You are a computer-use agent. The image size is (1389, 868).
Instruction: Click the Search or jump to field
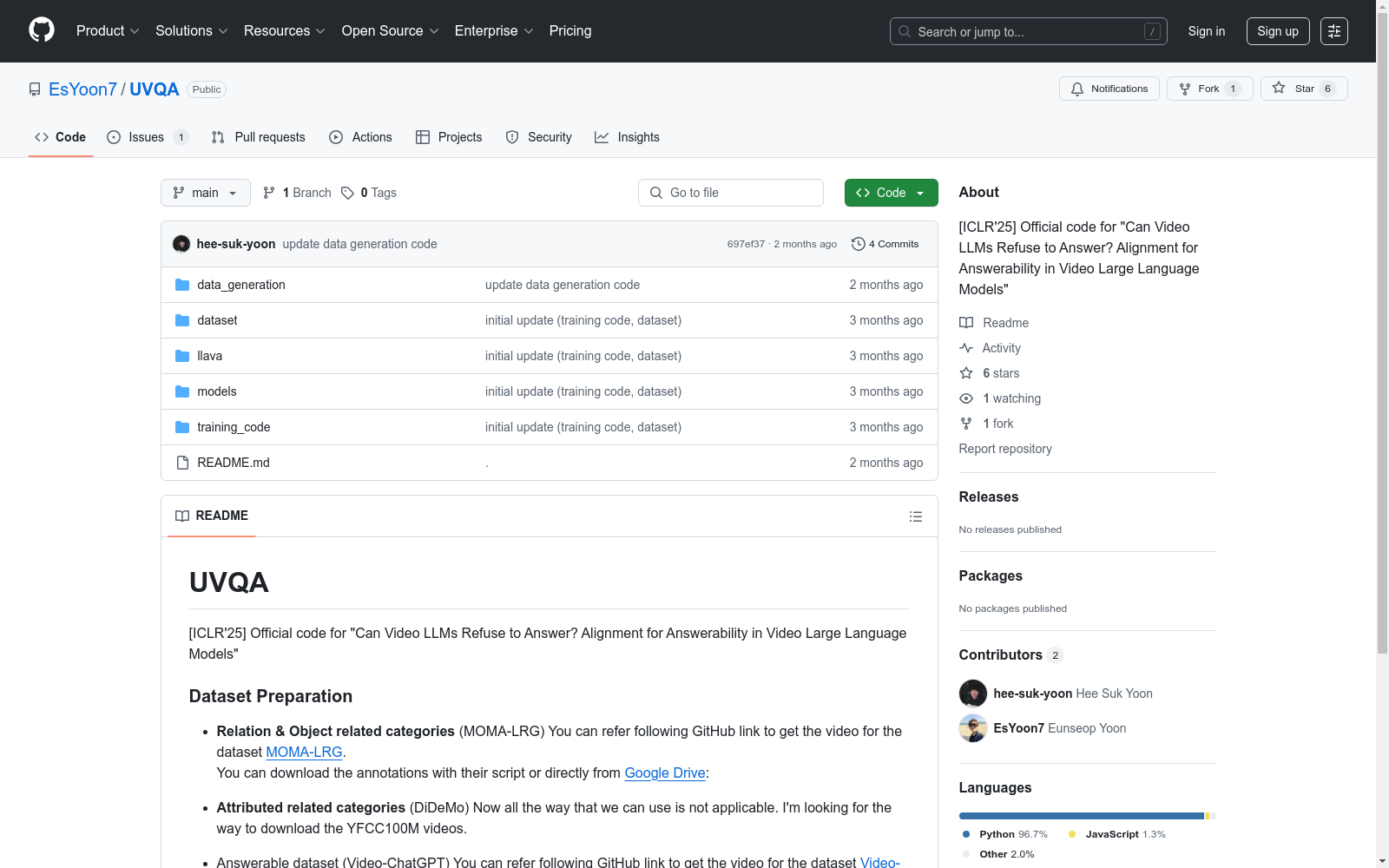(x=1029, y=31)
